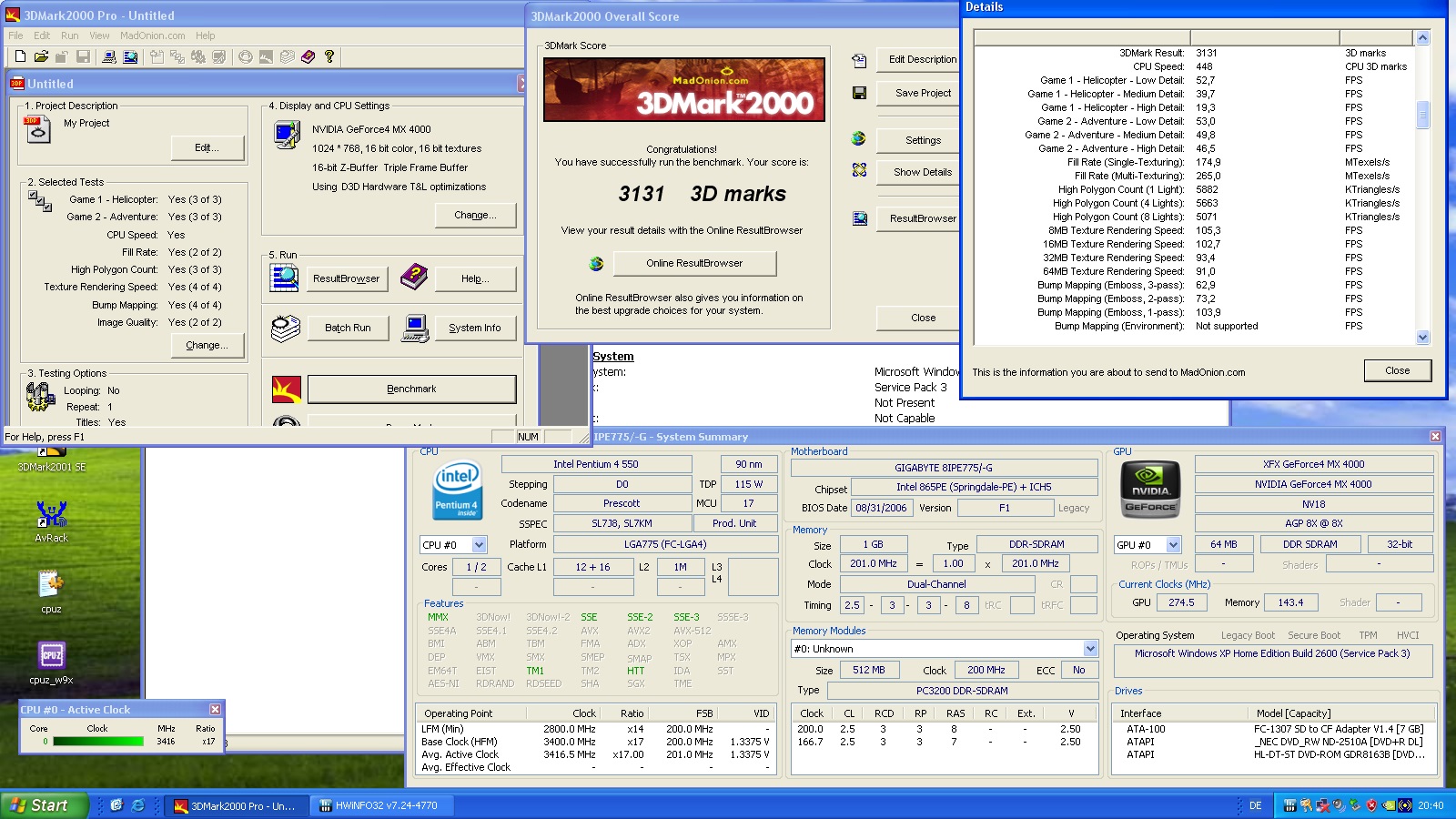The width and height of the screenshot is (1456, 819).
Task: Click Close in the Overall Score dialog
Action: pos(918,318)
